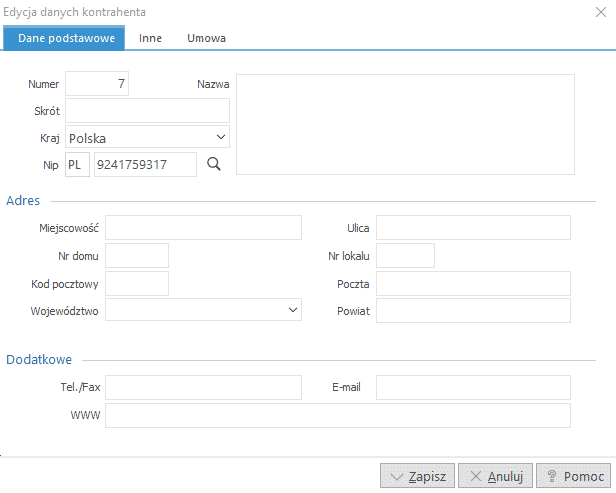Focus the Miejscowość input field
Image resolution: width=616 pixels, height=493 pixels.
click(x=204, y=227)
